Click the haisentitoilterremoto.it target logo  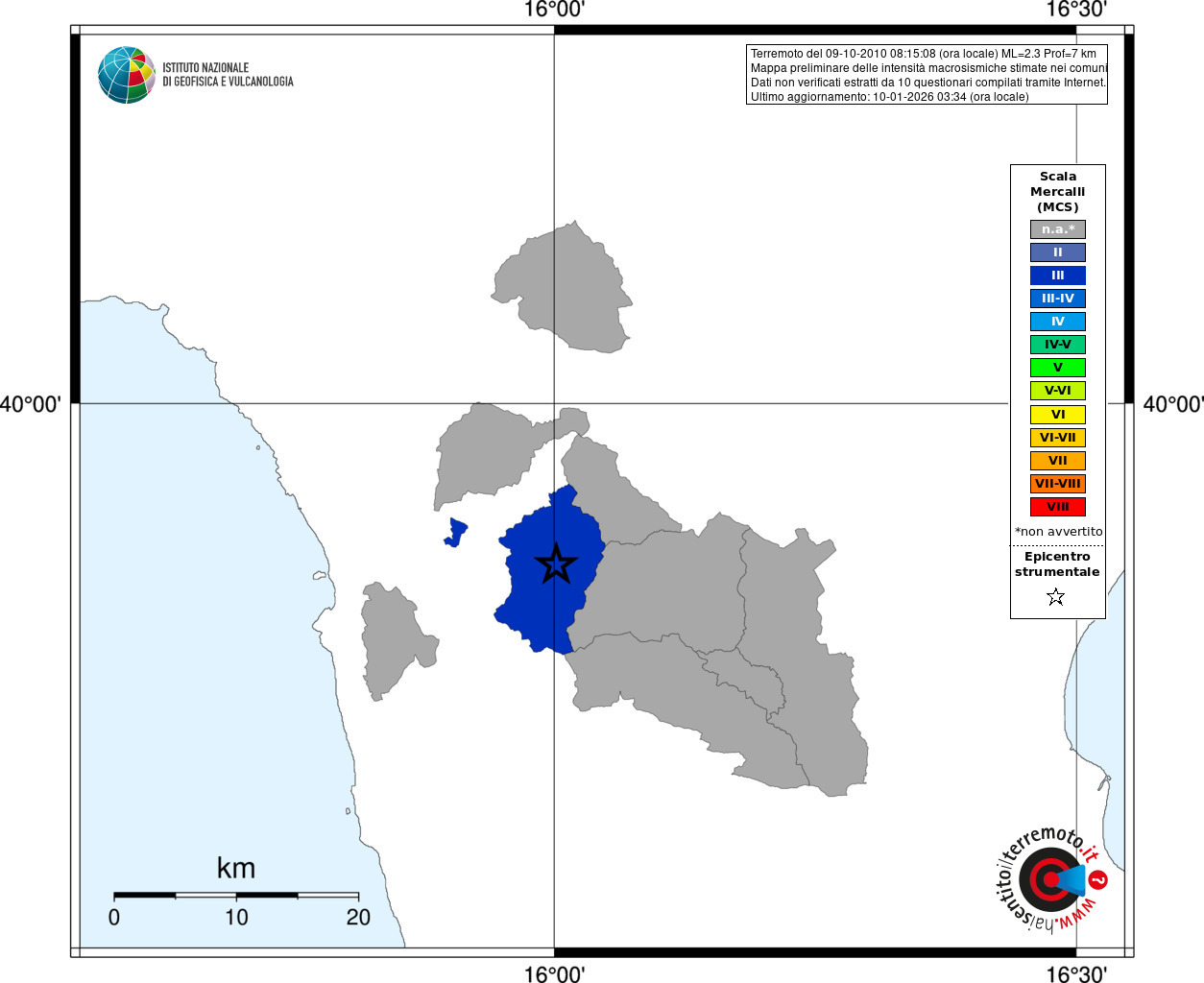click(x=1051, y=879)
